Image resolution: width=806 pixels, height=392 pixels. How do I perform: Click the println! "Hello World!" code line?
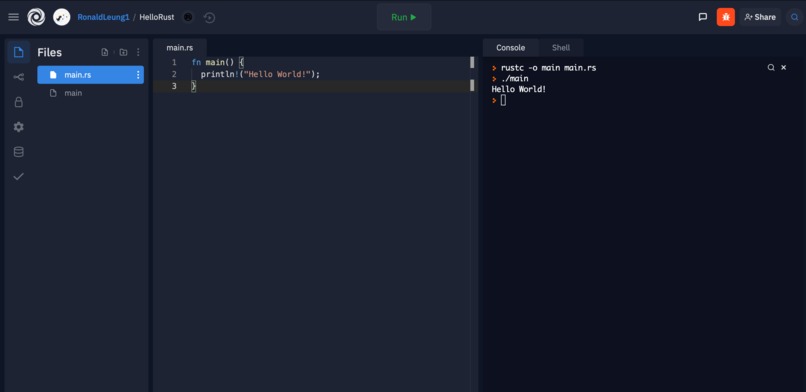(260, 74)
